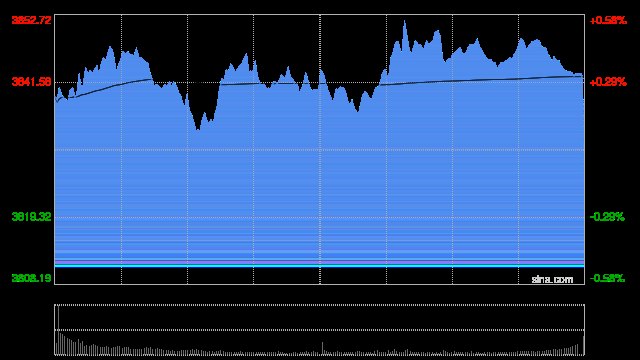
Task: Click the bottom price label 3808.19
Action: click(x=31, y=278)
